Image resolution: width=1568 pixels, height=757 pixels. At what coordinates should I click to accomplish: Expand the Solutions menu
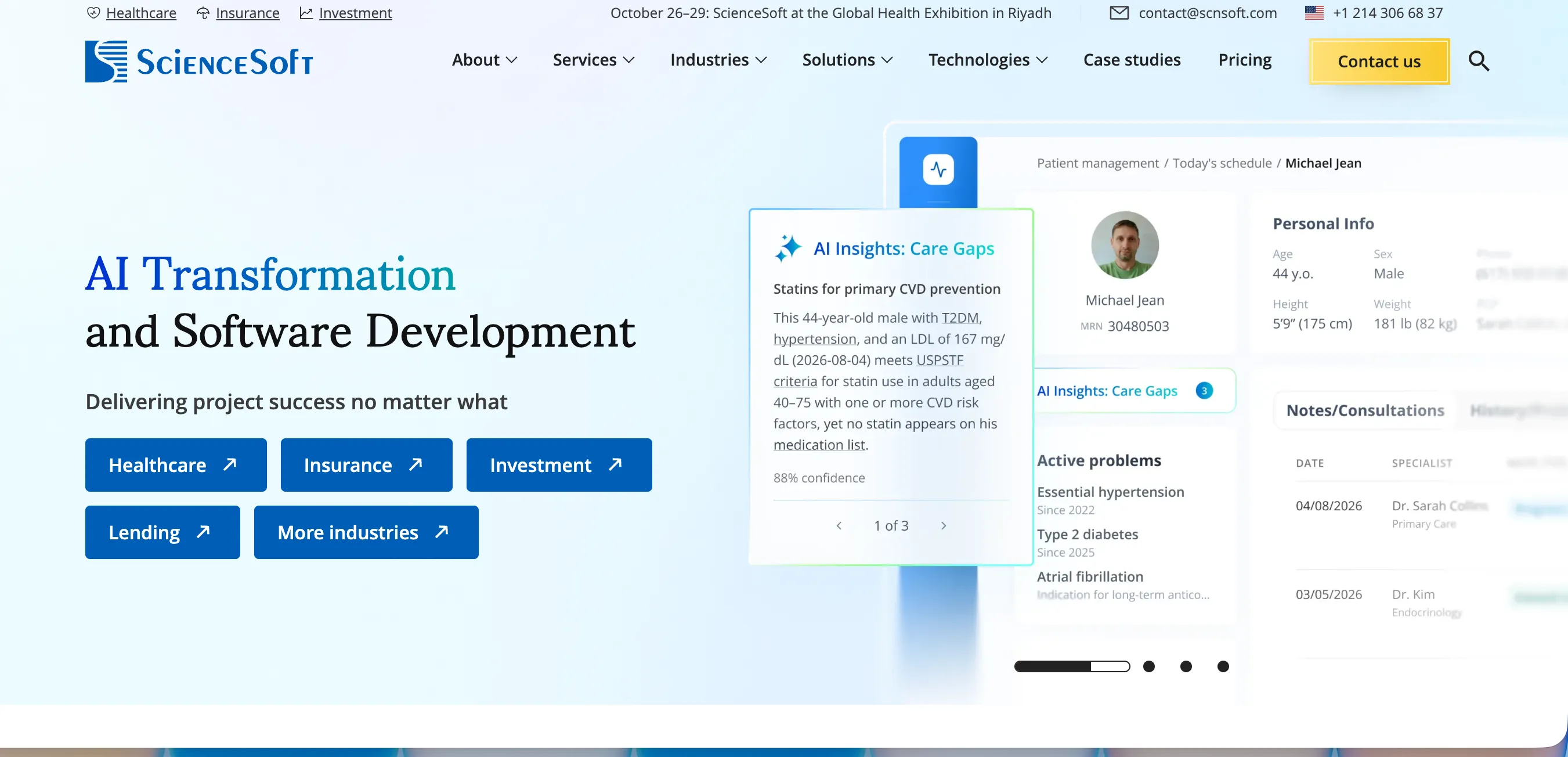tap(847, 60)
